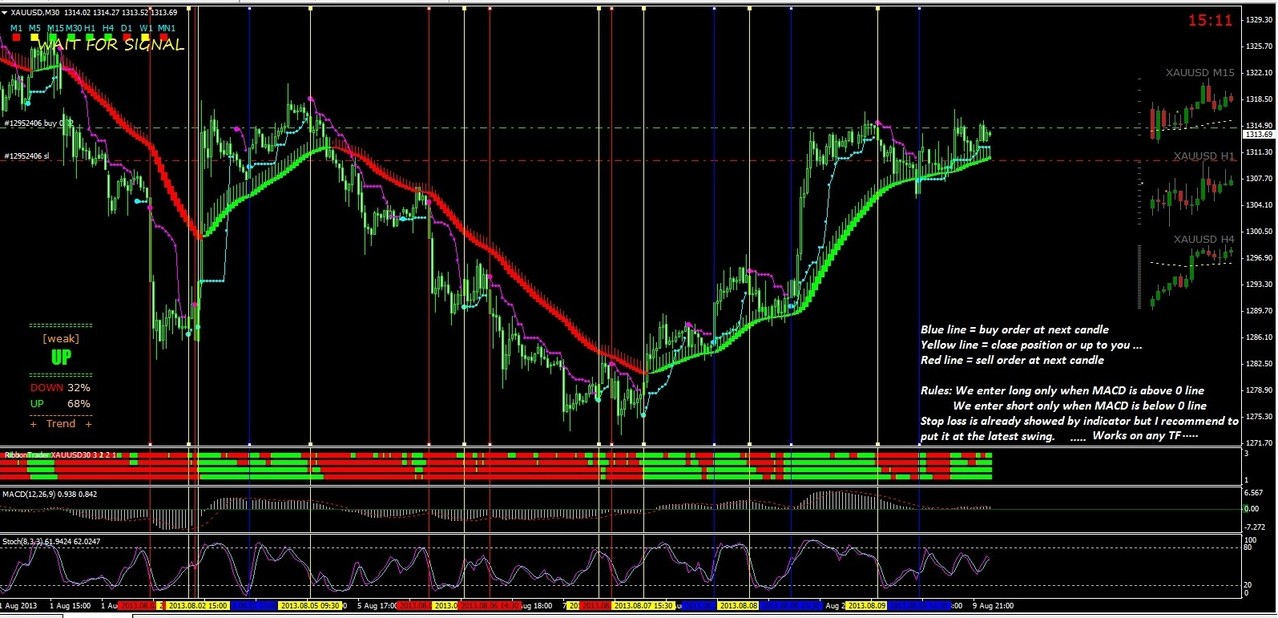Viewport: 1278px width, 618px height.
Task: Click the red 15:11 candle timer
Action: (x=1210, y=20)
